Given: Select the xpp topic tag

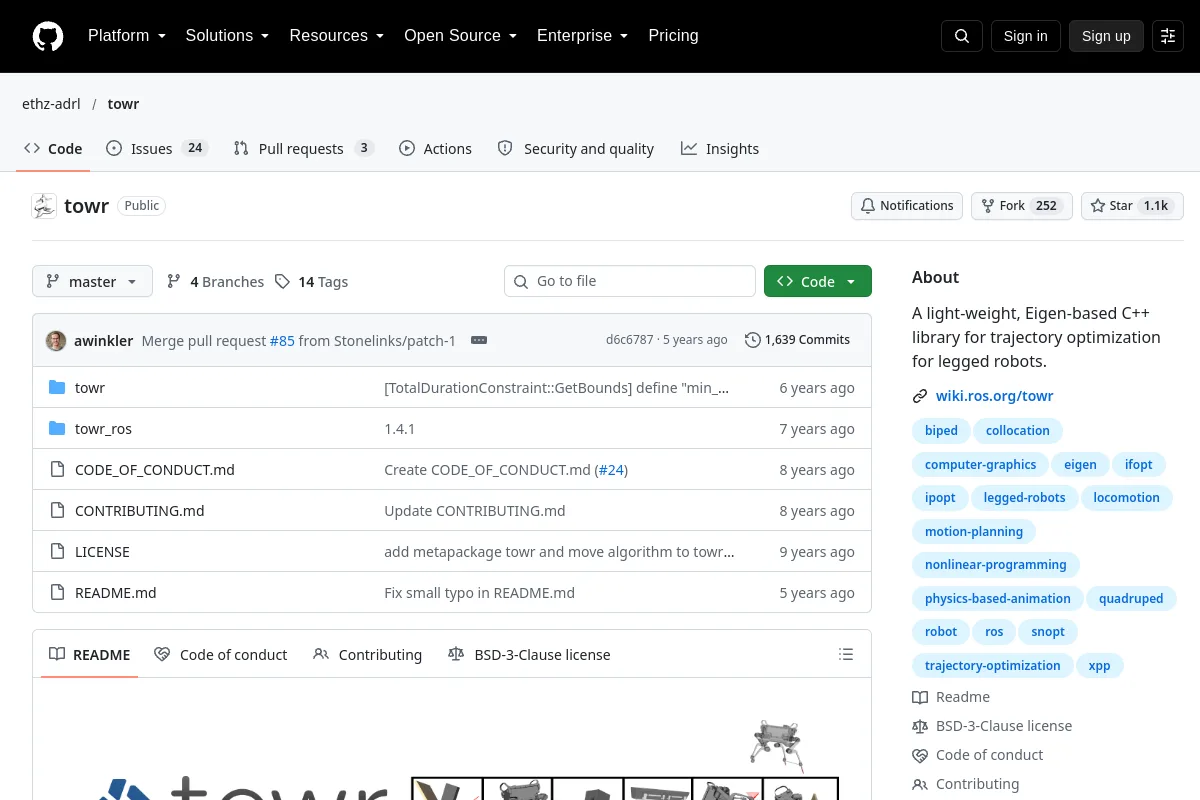Looking at the screenshot, I should coord(1099,666).
